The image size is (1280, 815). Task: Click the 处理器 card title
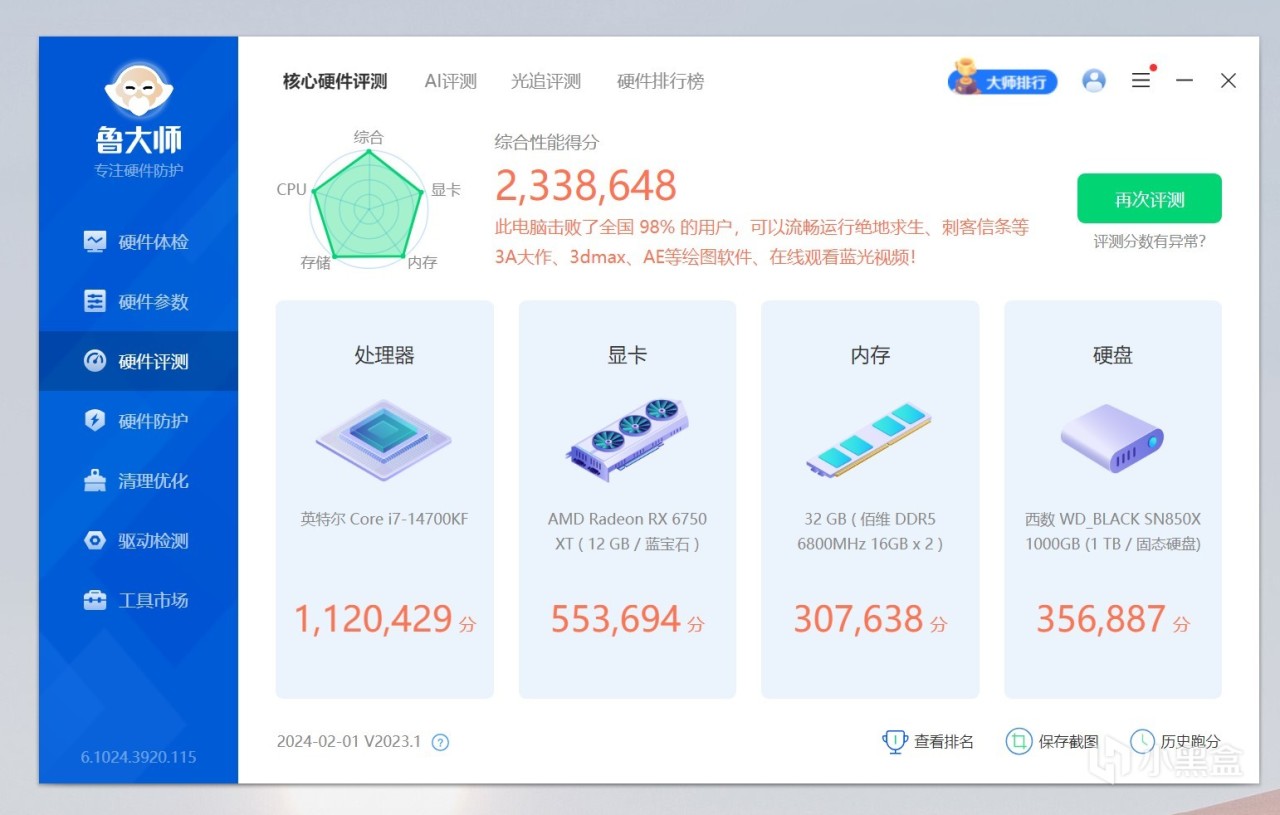coord(384,355)
